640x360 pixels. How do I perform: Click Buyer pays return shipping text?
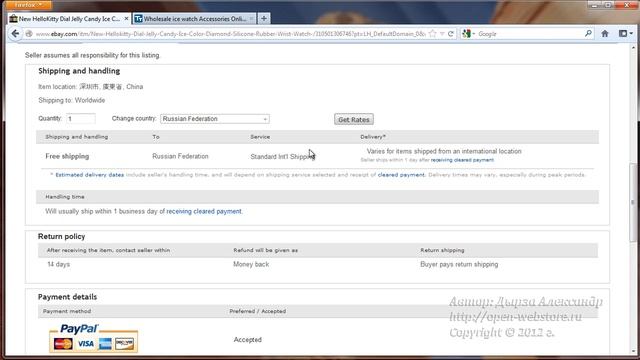tap(459, 264)
